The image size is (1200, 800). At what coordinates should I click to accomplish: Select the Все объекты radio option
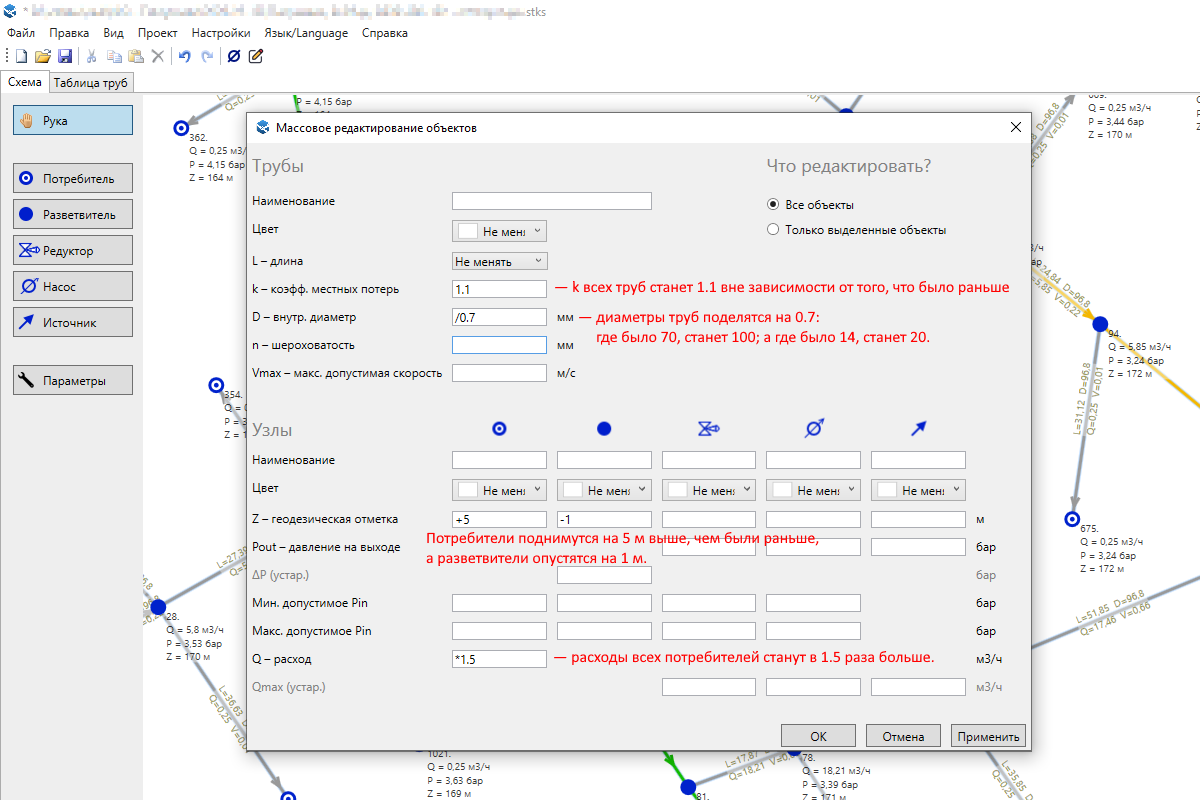773,205
